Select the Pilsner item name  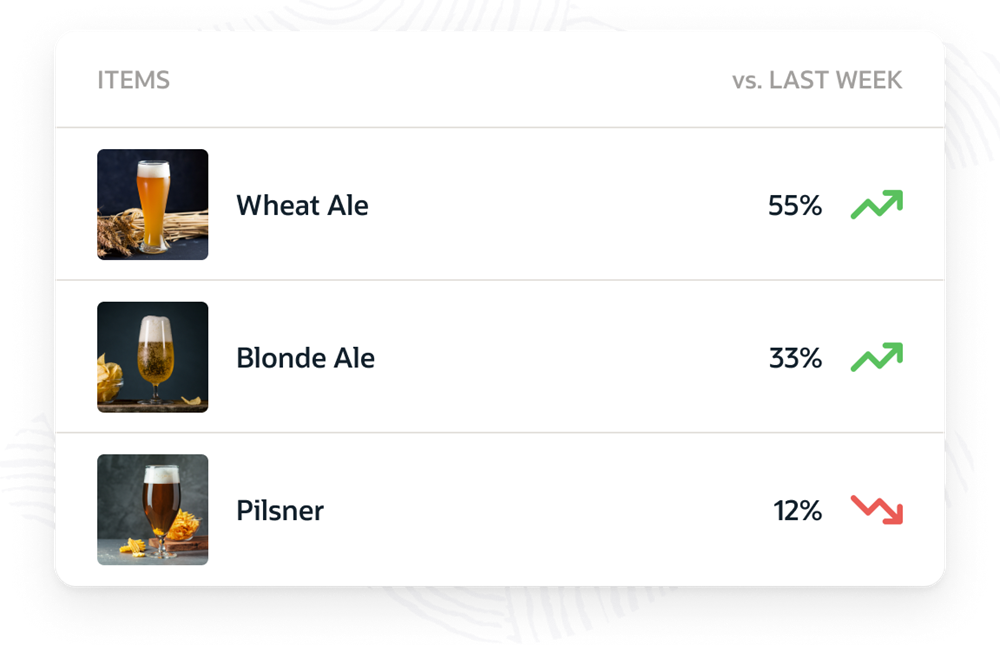pyautogui.click(x=280, y=510)
